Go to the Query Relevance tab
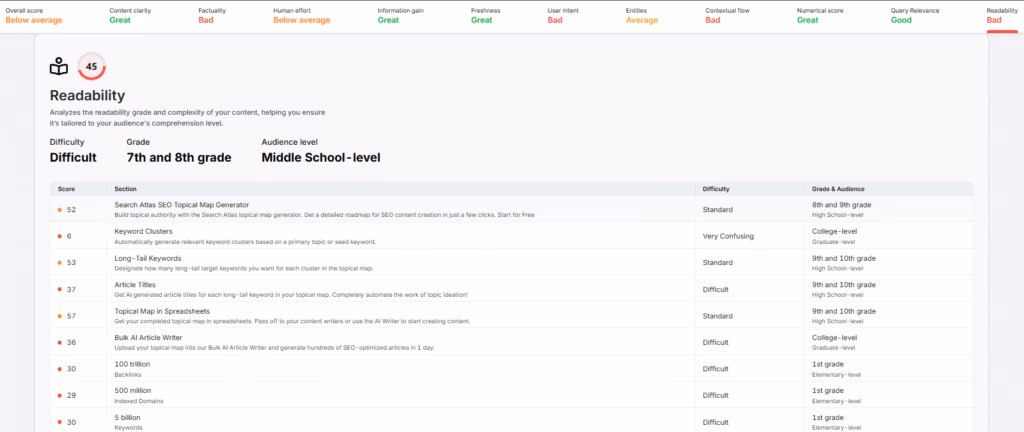Viewport: 1024px width, 432px height. tap(918, 15)
